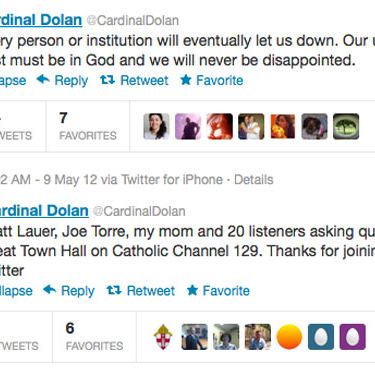Click the Reply arrow icon on first tweet
Viewport: 375px width, 375px height.
click(x=43, y=80)
